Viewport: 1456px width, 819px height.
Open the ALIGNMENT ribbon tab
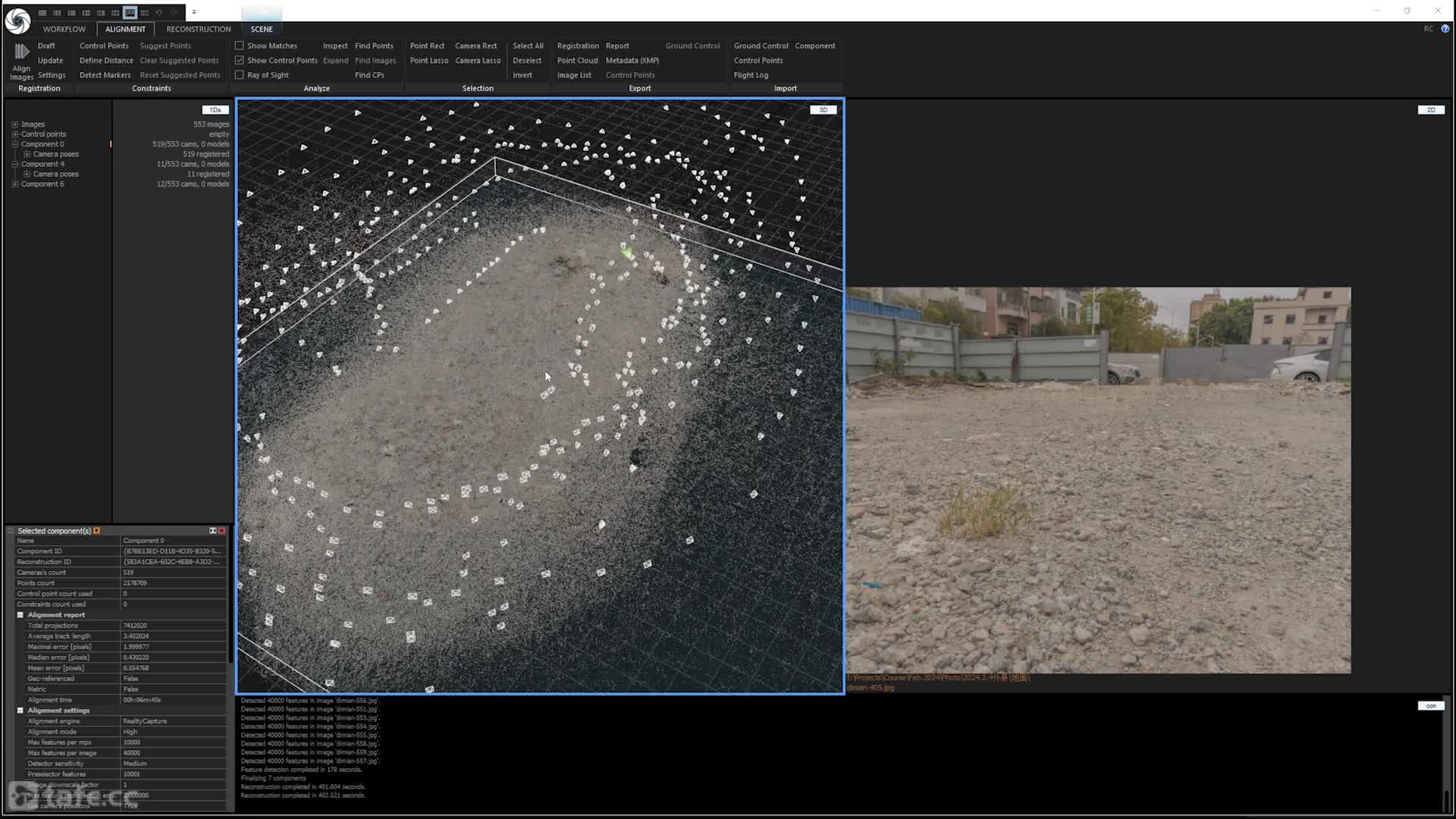pyautogui.click(x=125, y=29)
